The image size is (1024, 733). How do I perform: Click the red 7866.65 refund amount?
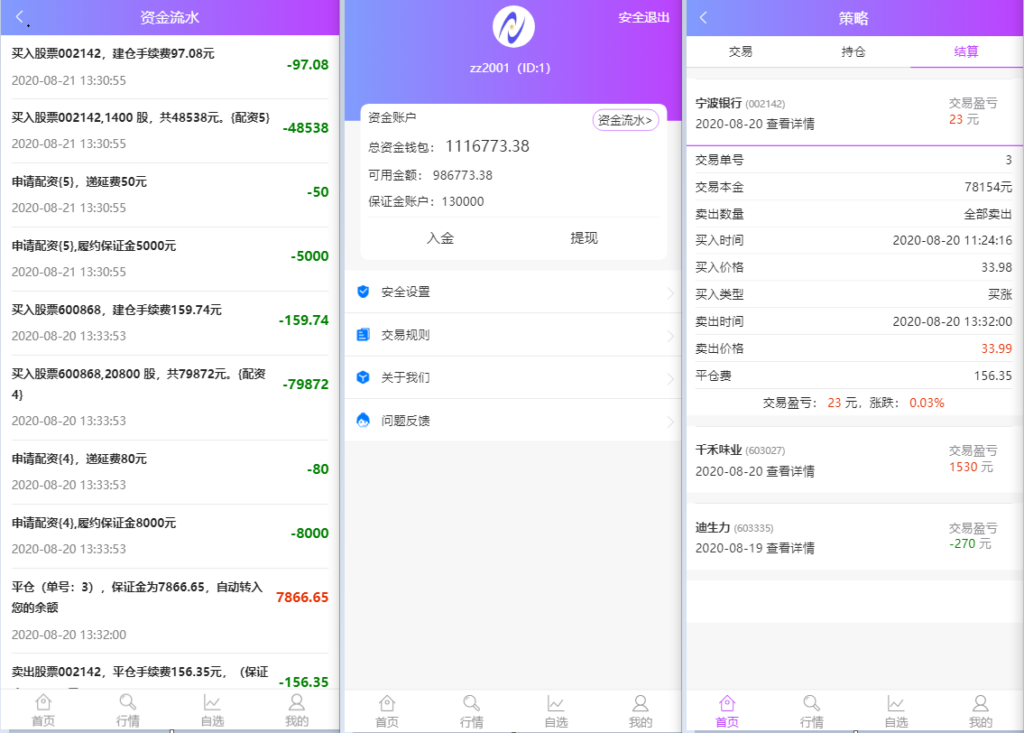302,597
